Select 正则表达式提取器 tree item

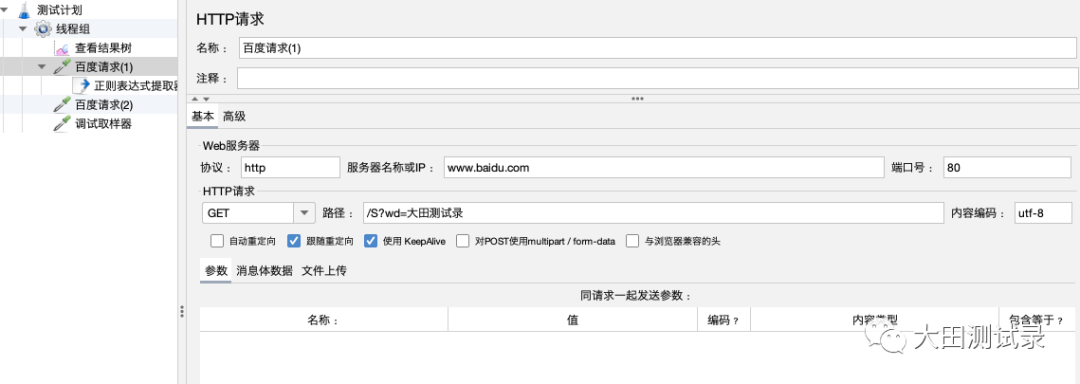(136, 86)
